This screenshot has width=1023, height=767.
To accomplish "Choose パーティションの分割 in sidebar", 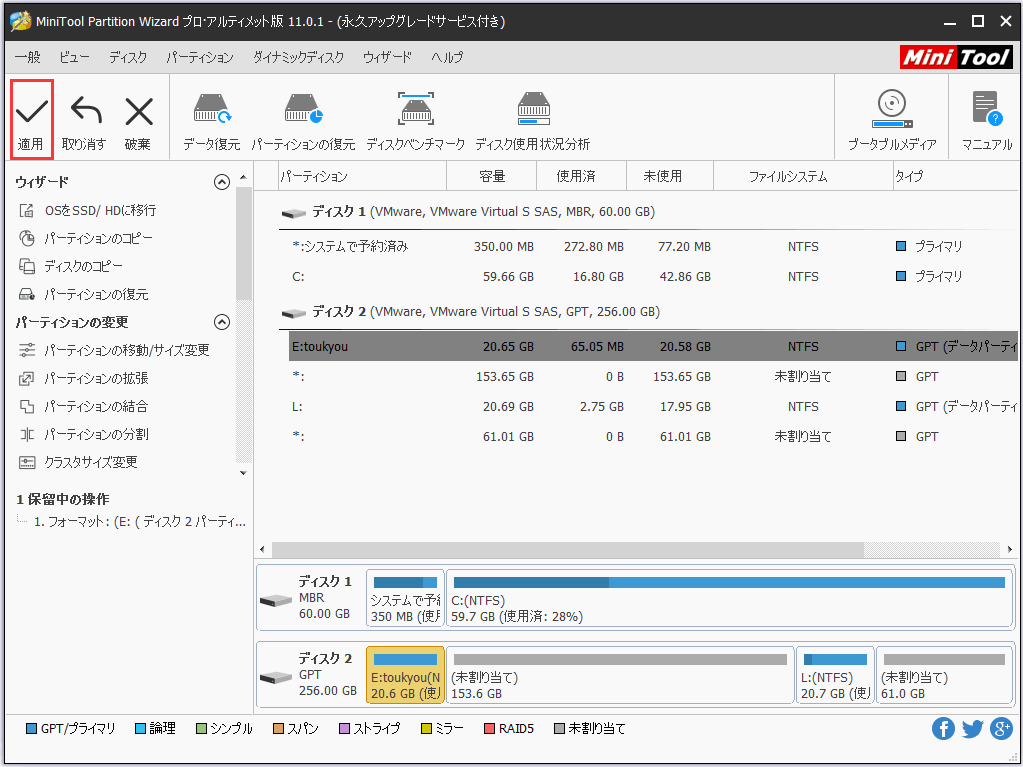I will point(84,435).
